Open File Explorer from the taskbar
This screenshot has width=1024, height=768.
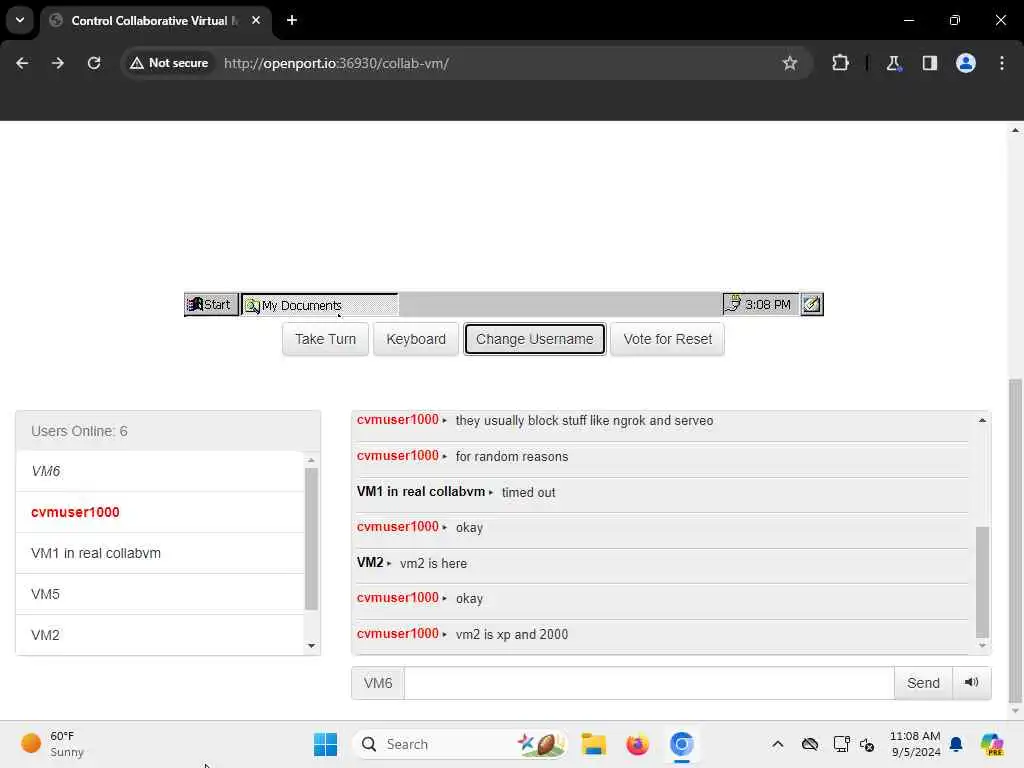tap(594, 744)
